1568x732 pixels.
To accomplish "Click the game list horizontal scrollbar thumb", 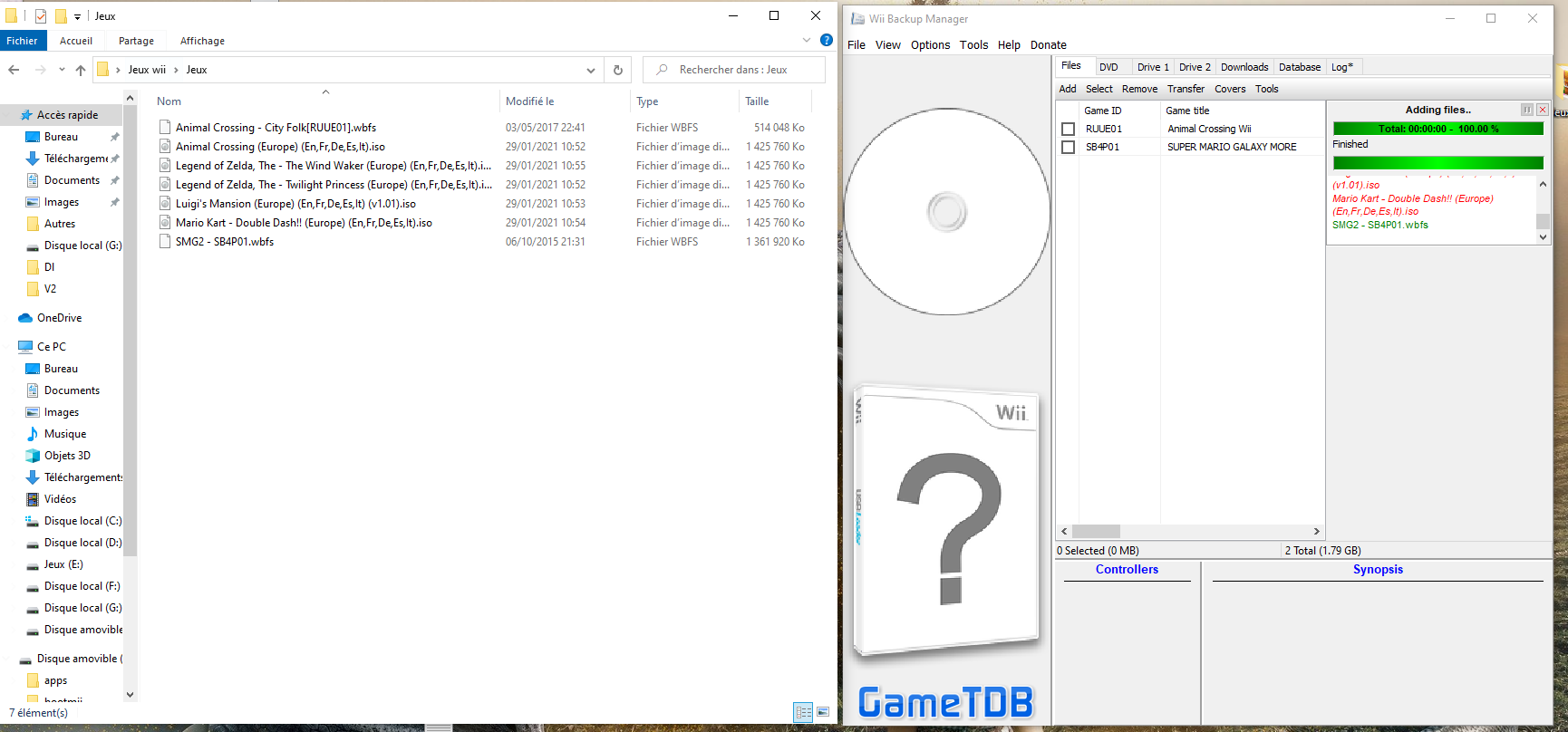I will (x=1097, y=532).
